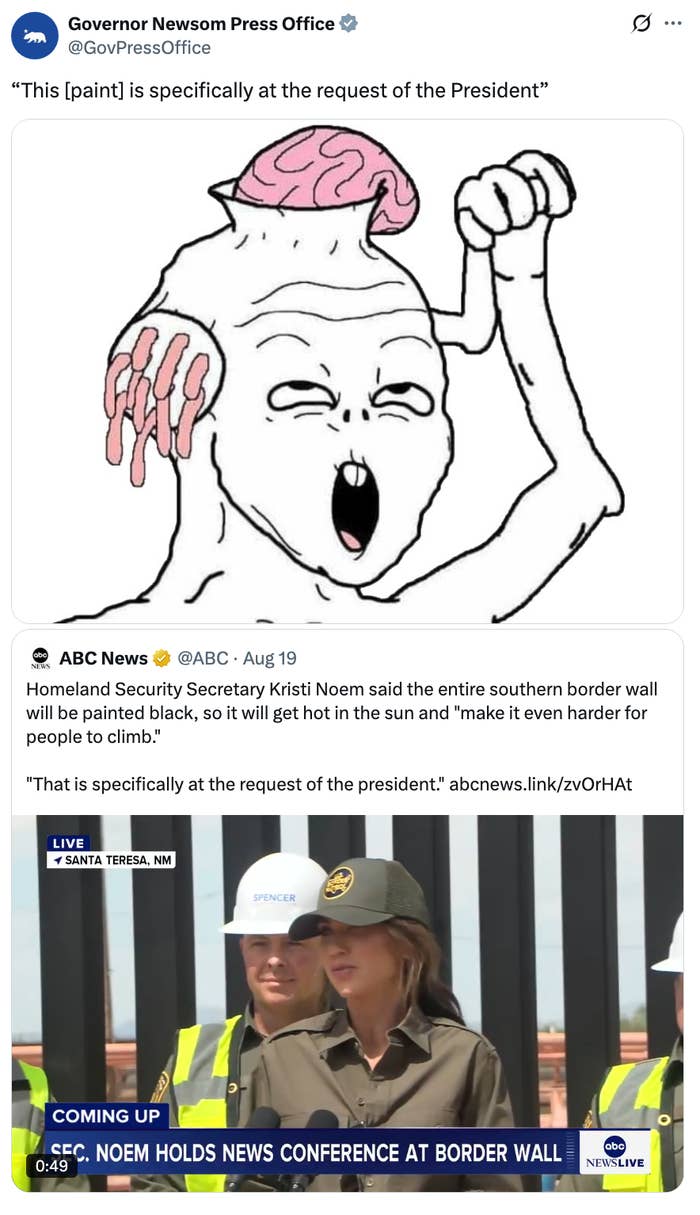
Task: Click the blue verified badge near account name
Action: point(348,23)
